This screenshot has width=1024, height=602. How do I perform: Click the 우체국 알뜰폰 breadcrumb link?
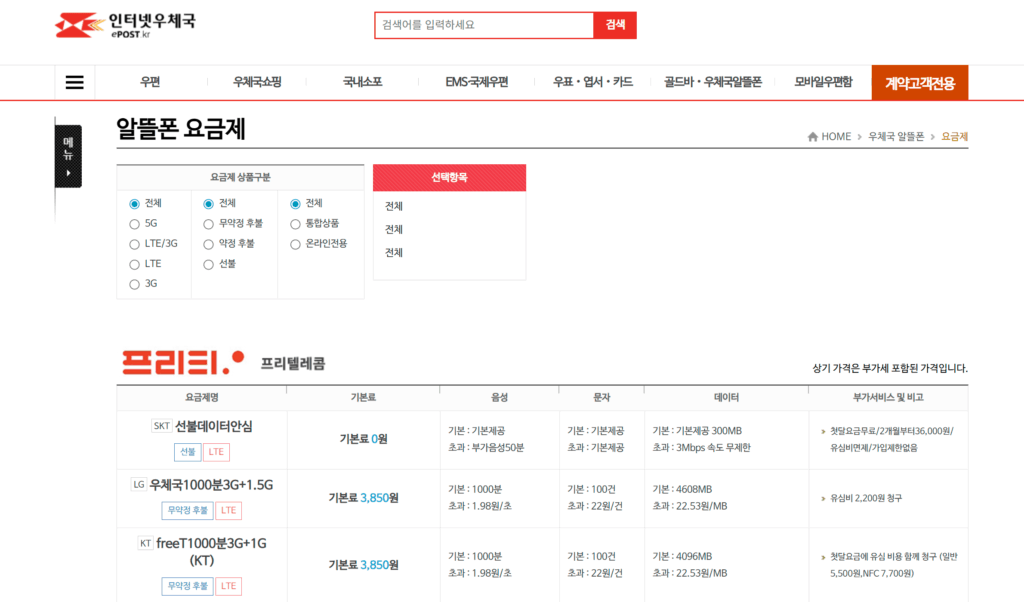tap(896, 136)
